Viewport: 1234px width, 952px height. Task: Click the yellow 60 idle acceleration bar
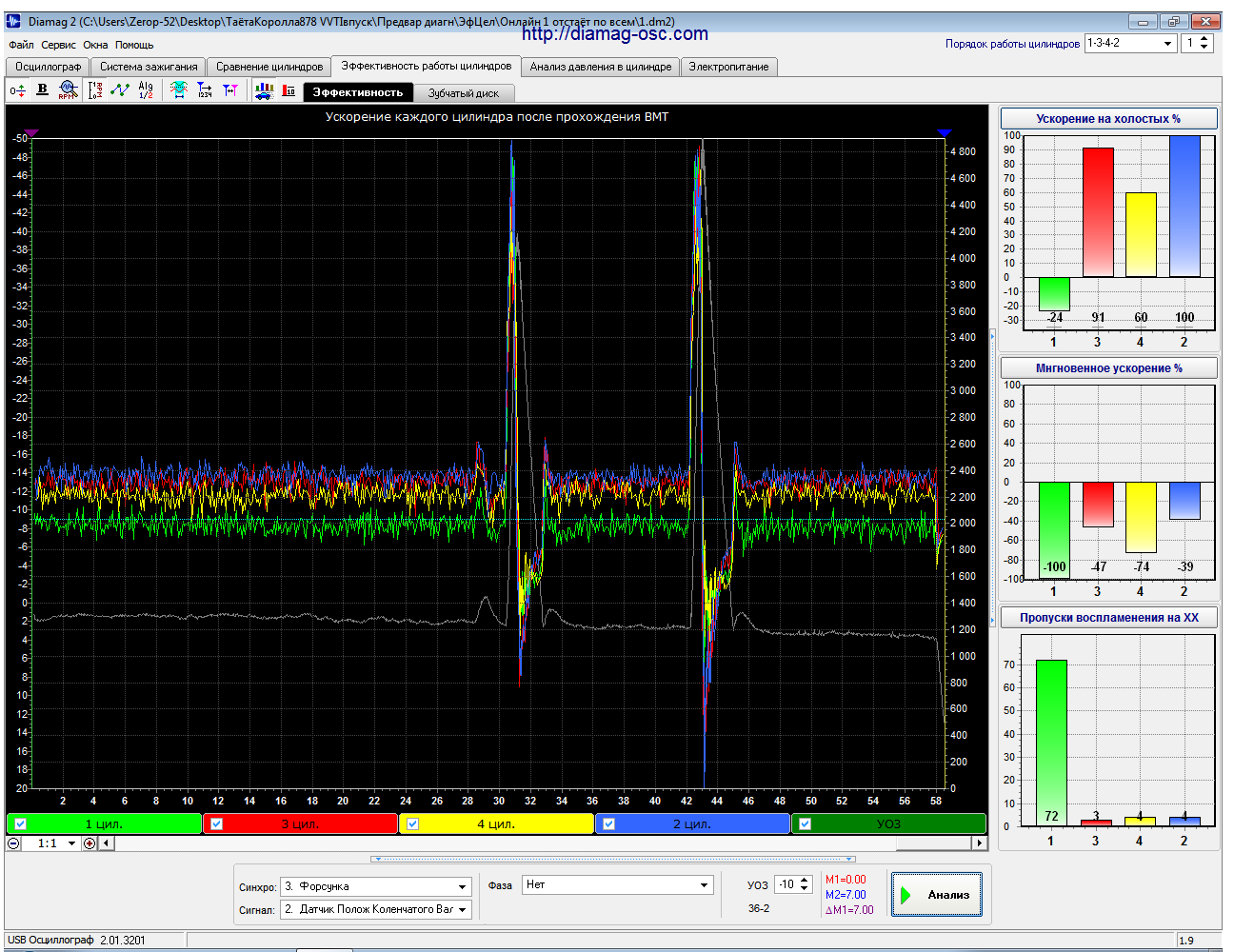(1142, 235)
